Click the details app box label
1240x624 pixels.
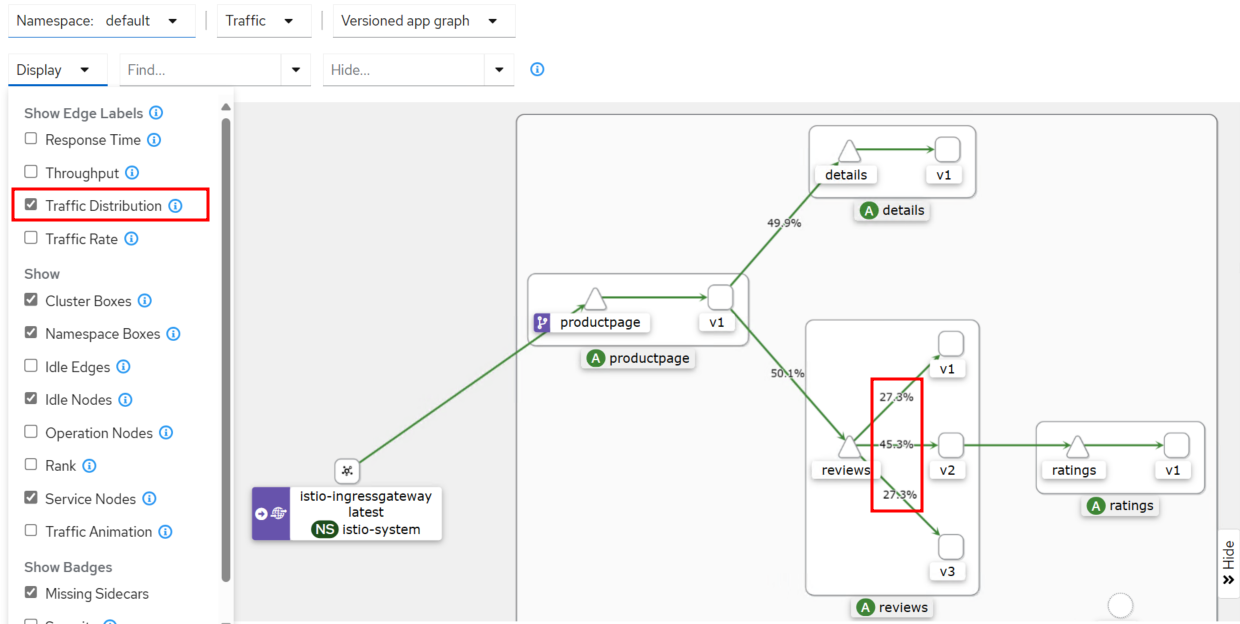tap(894, 211)
